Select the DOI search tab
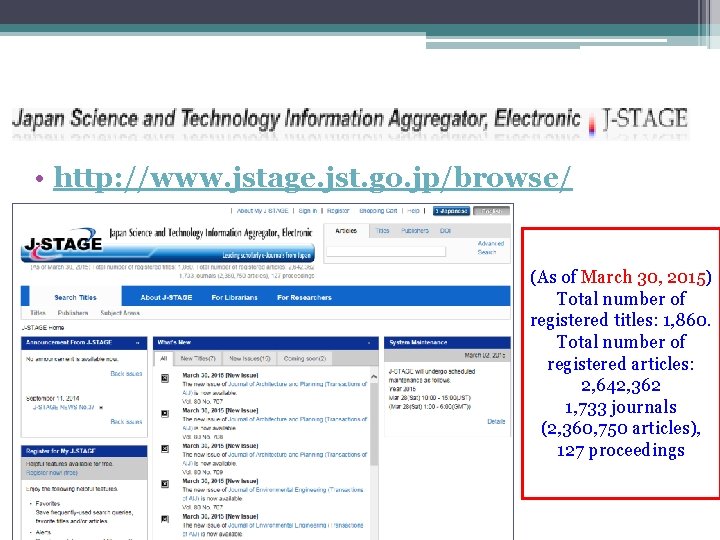The width and height of the screenshot is (720, 540). click(x=445, y=231)
